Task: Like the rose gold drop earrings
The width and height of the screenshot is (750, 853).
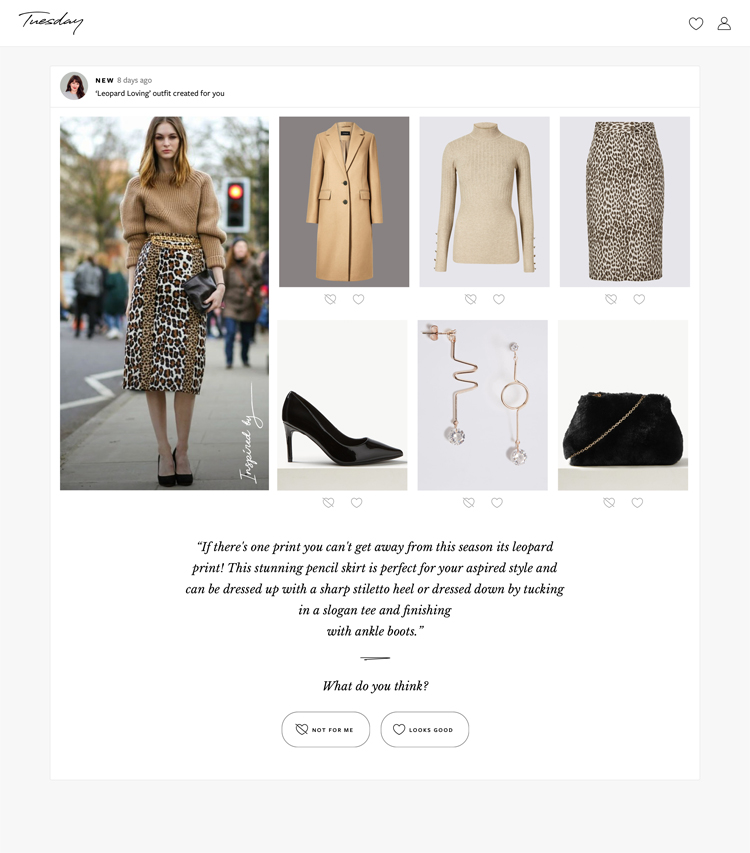Action: pyautogui.click(x=497, y=503)
